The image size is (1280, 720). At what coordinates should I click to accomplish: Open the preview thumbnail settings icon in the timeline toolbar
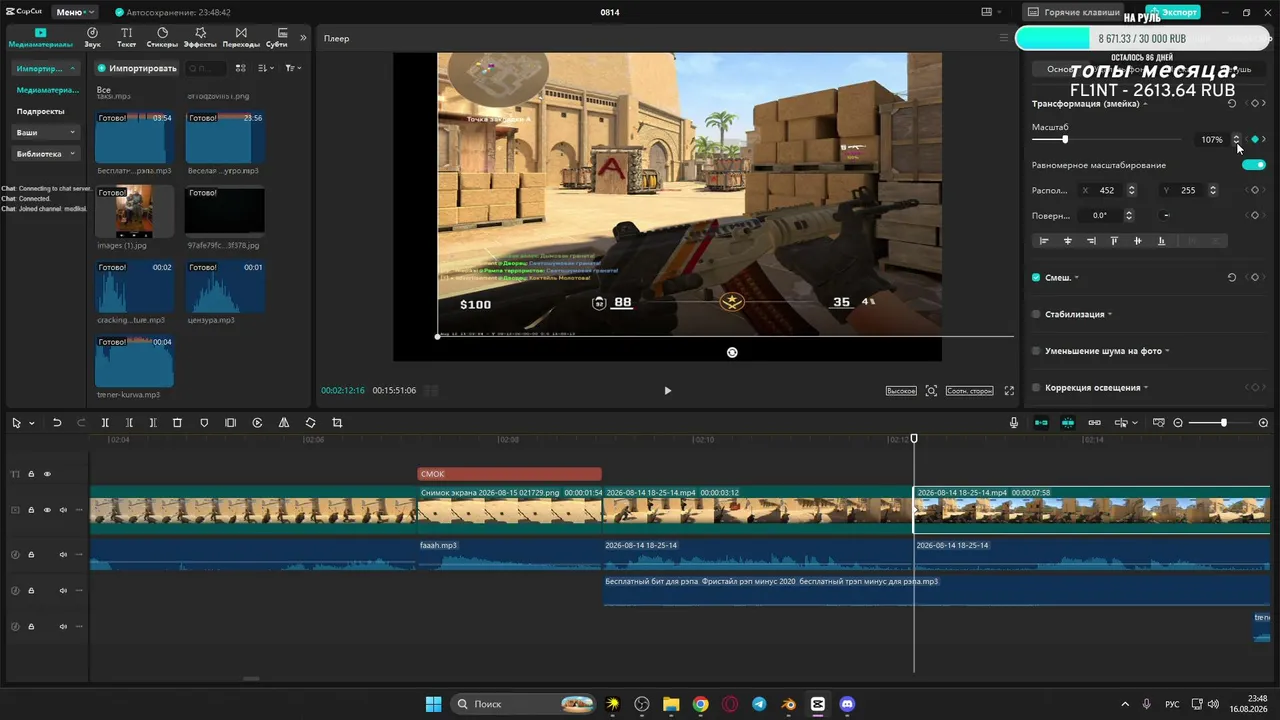click(x=1159, y=423)
